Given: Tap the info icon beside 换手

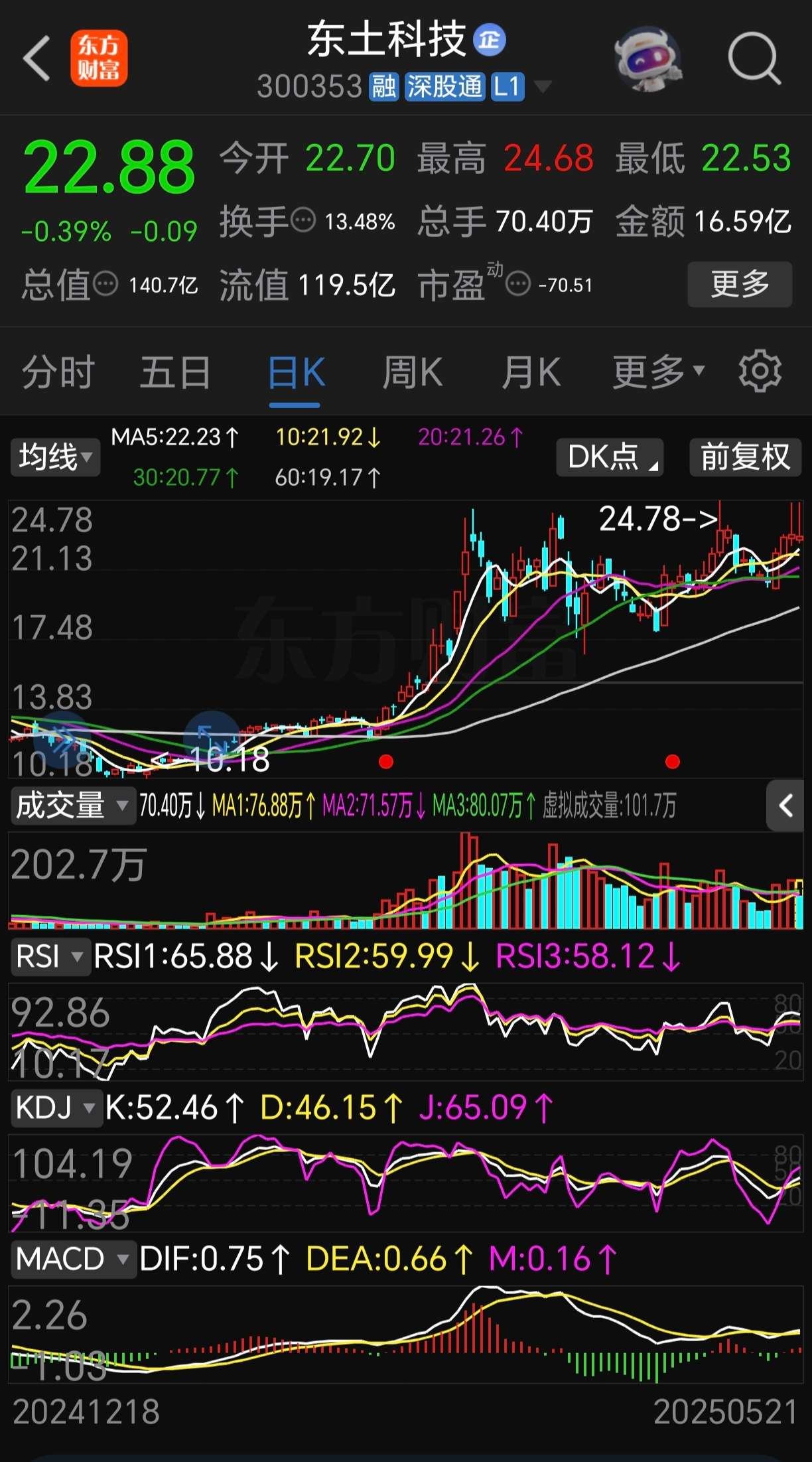Looking at the screenshot, I should [303, 220].
